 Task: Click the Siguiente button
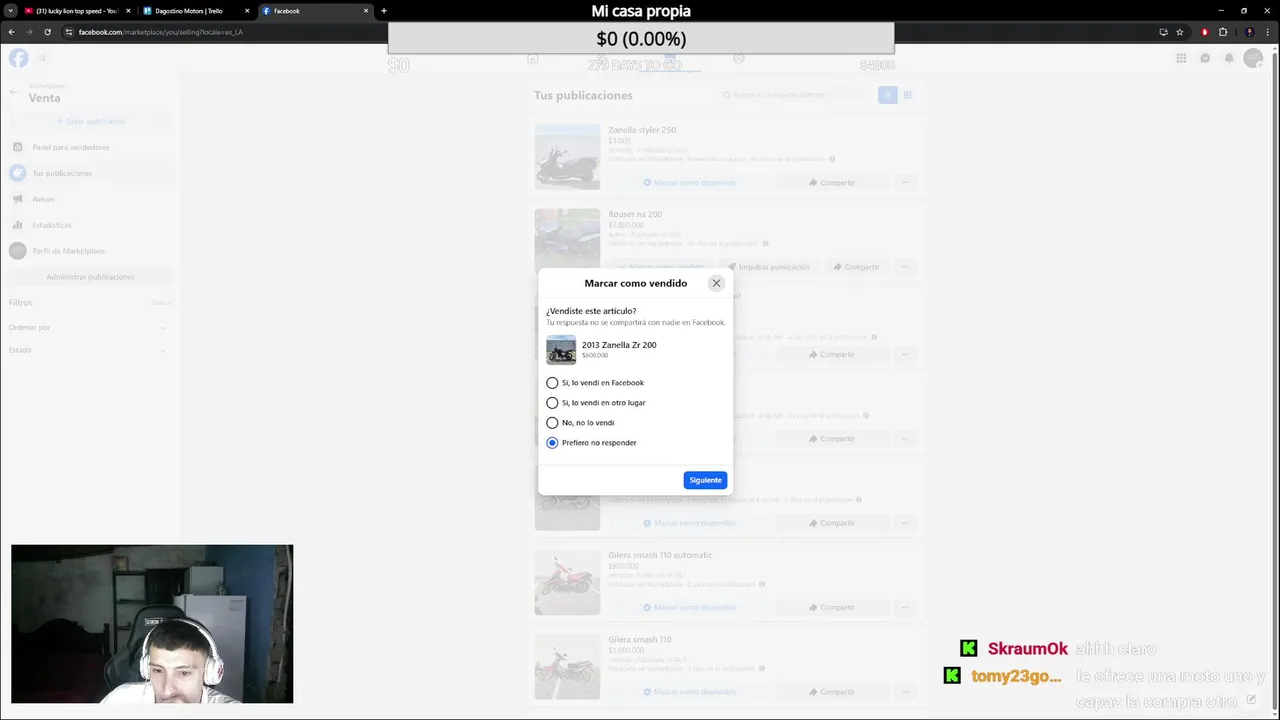[x=705, y=480]
